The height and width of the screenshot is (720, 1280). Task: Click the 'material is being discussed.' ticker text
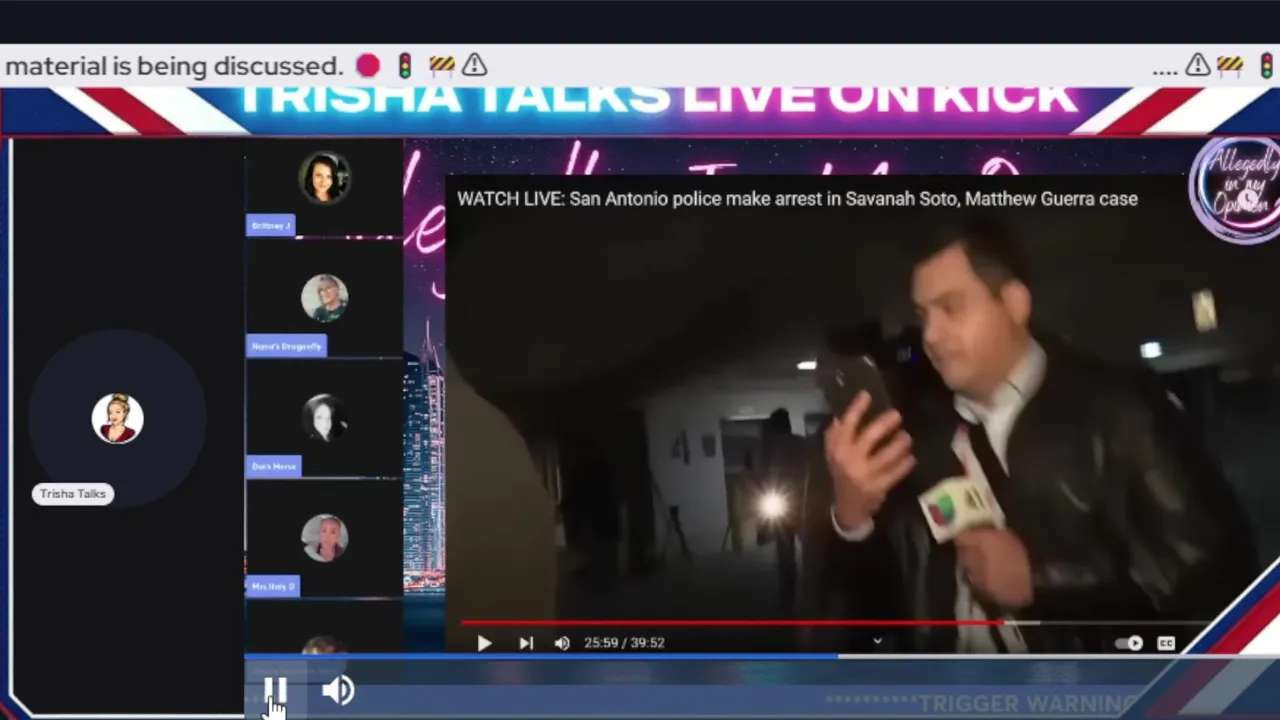174,66
